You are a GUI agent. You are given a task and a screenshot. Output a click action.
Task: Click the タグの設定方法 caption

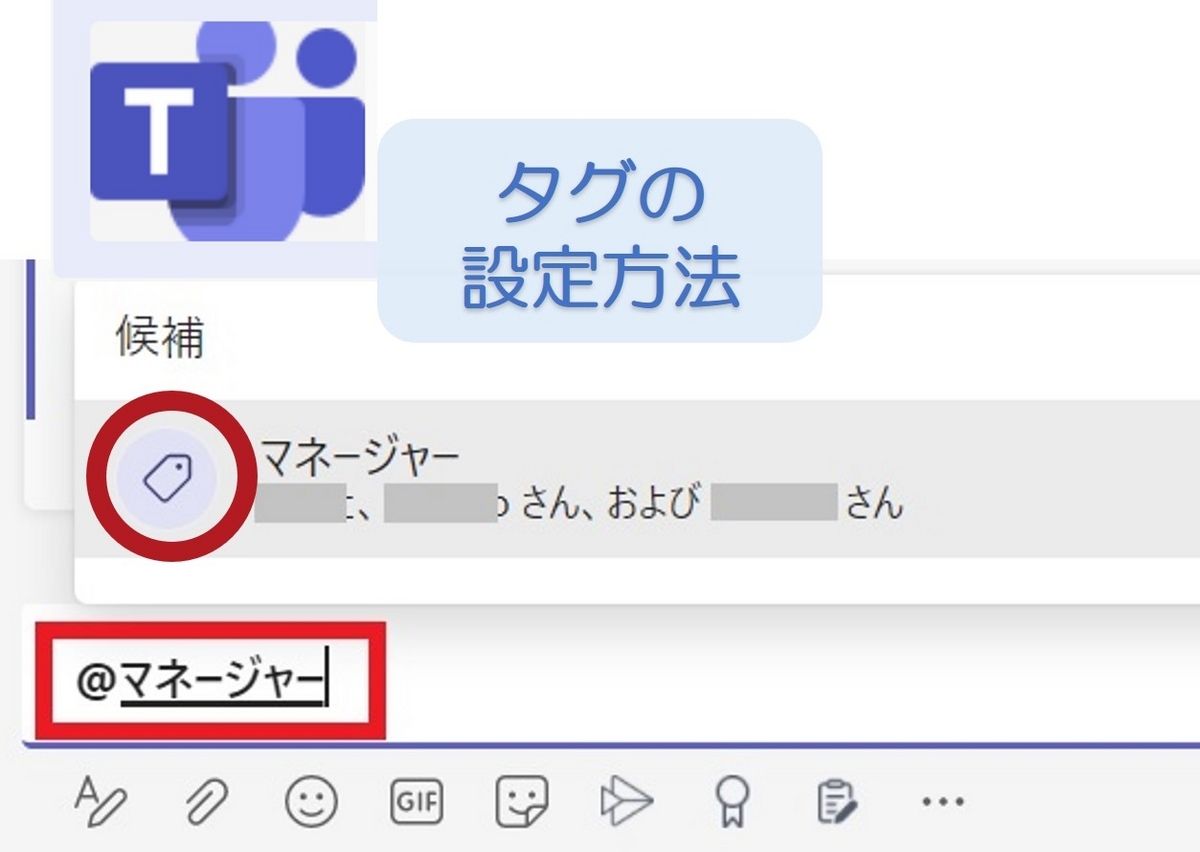pyautogui.click(x=605, y=222)
